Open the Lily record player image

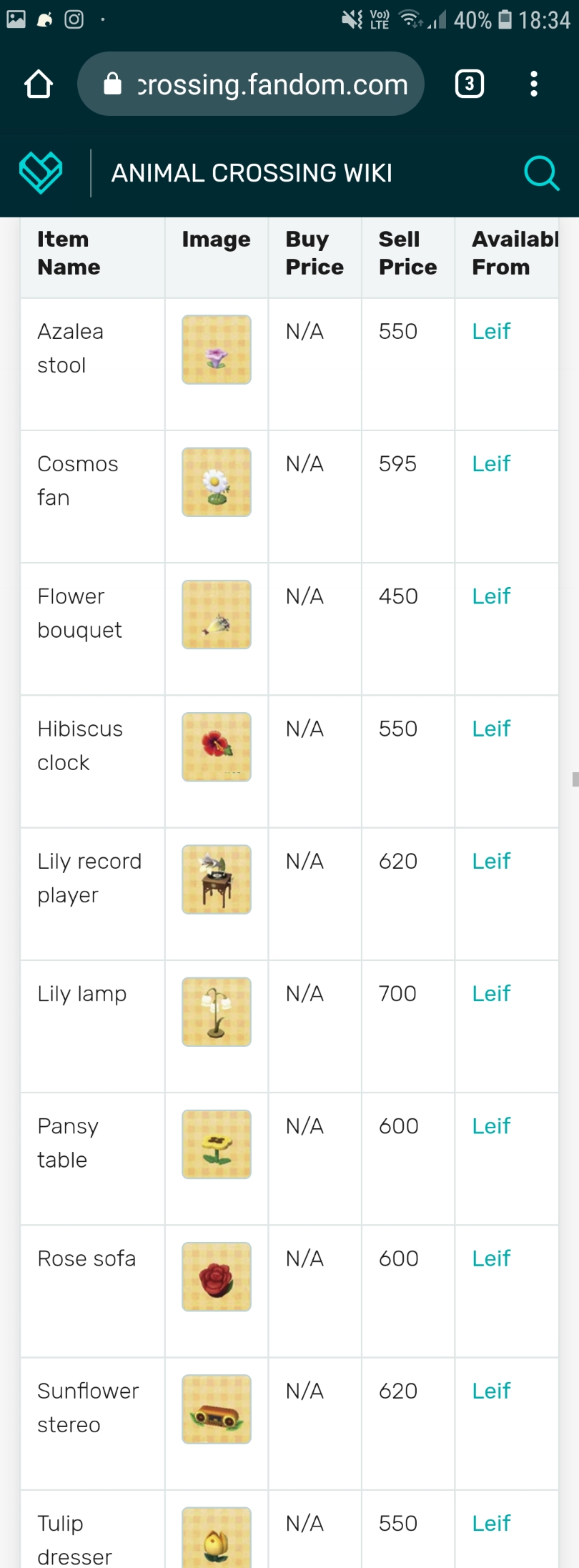[x=217, y=879]
